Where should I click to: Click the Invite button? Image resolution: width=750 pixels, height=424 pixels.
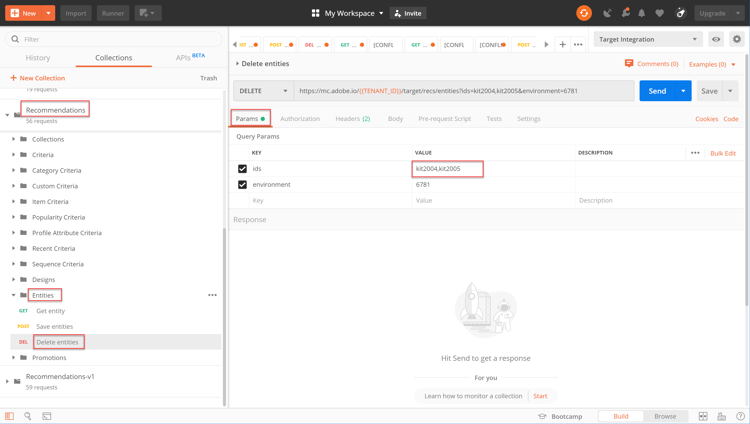408,13
